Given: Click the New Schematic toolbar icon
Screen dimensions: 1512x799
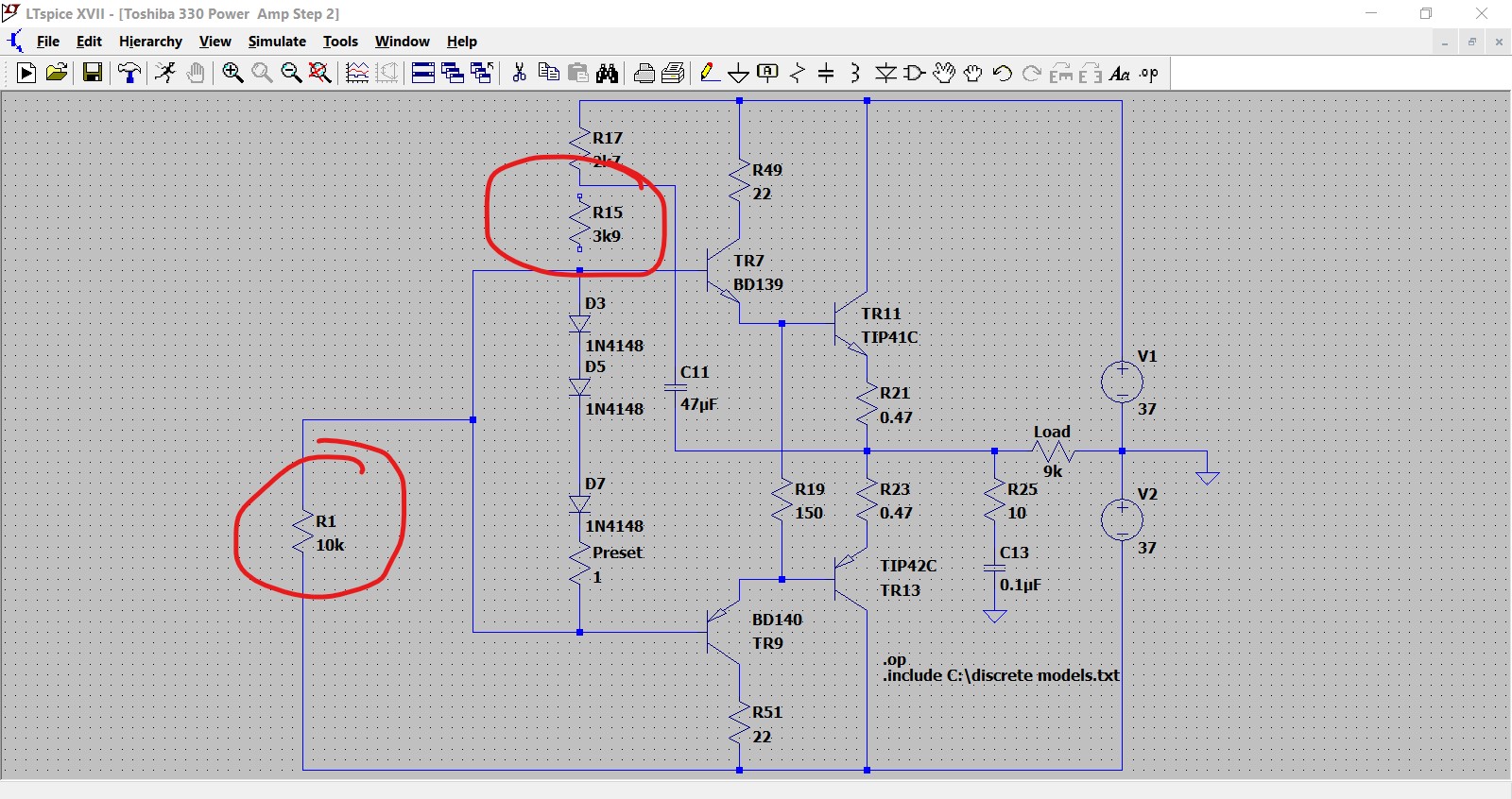Looking at the screenshot, I should tap(26, 73).
